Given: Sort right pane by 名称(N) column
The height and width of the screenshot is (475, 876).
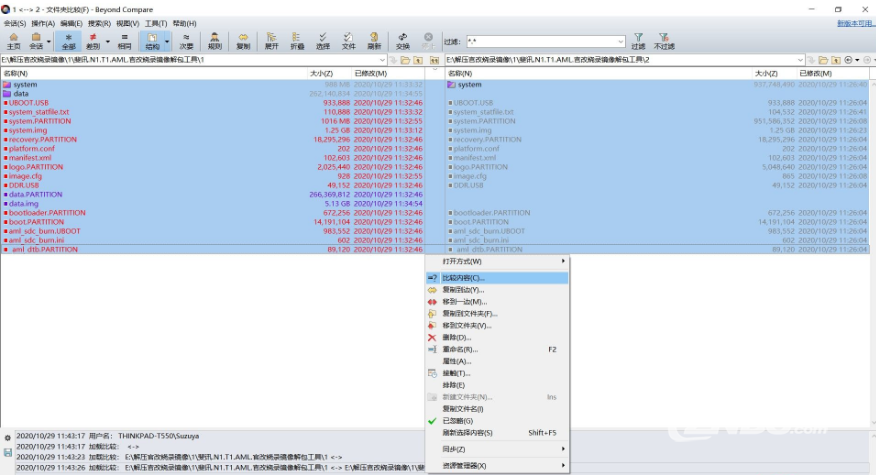Looking at the screenshot, I should (599, 73).
